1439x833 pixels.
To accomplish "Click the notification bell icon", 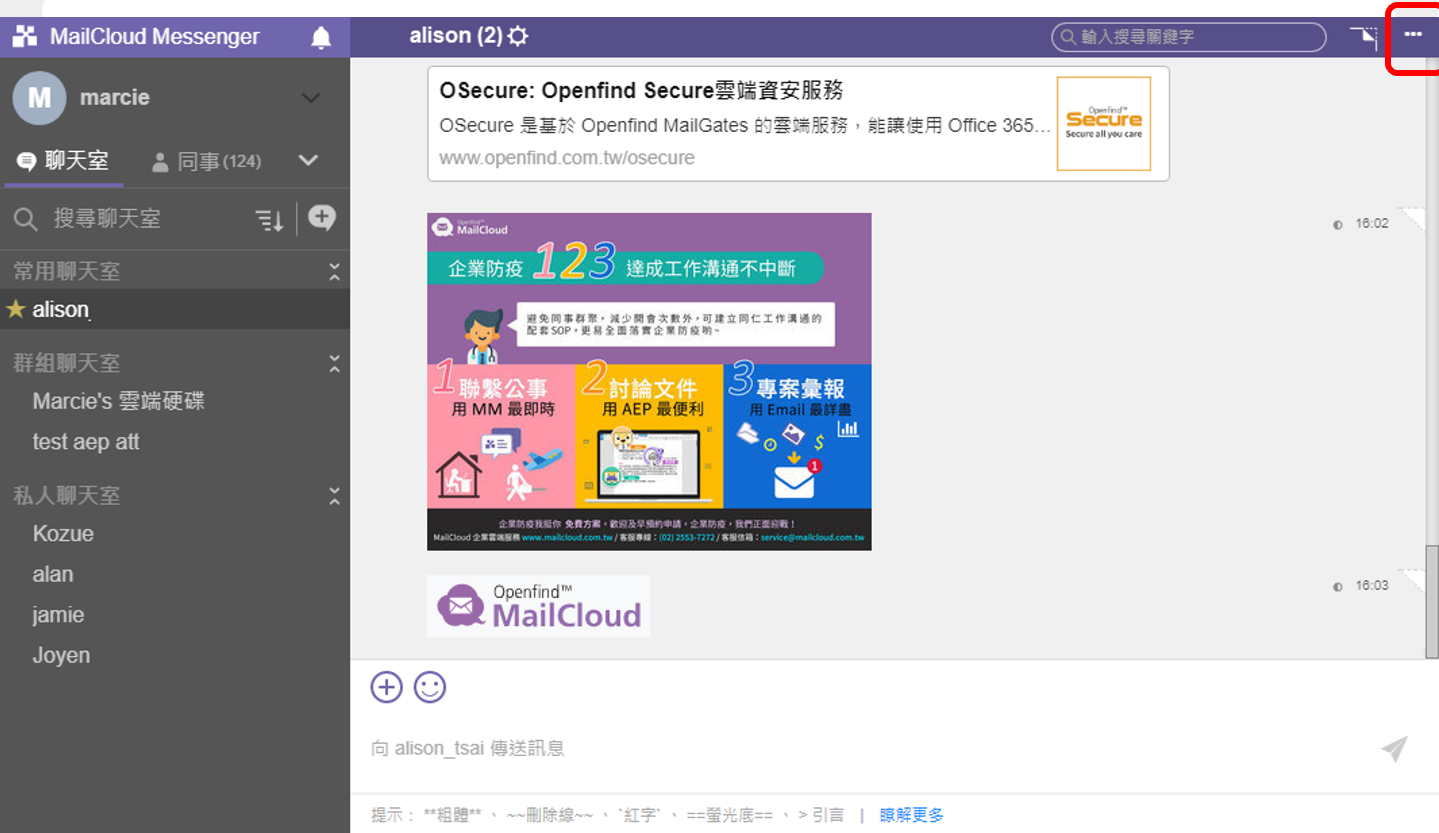I will pos(321,38).
